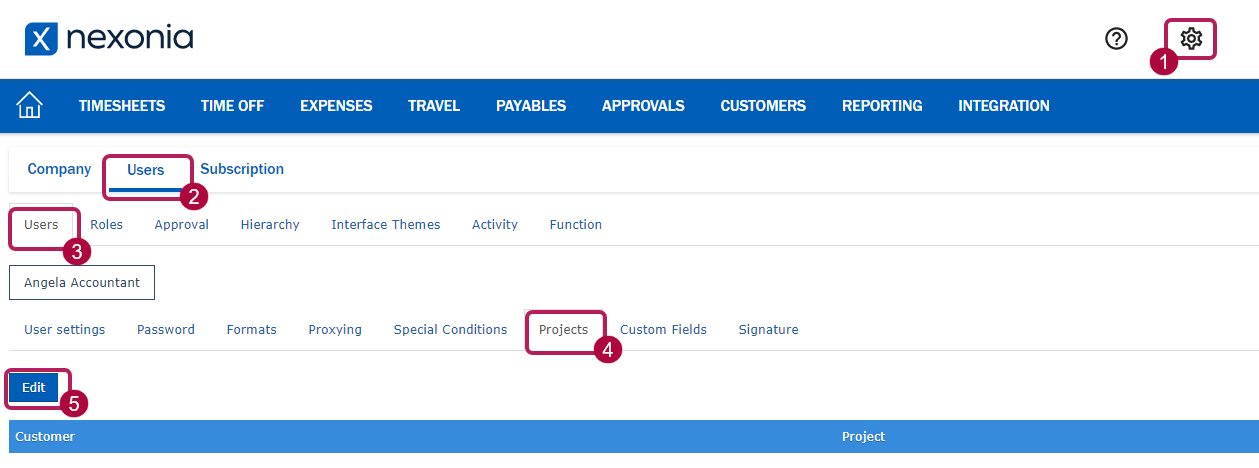Click the Nexonia logo
This screenshot has height=468, width=1259.
click(109, 39)
